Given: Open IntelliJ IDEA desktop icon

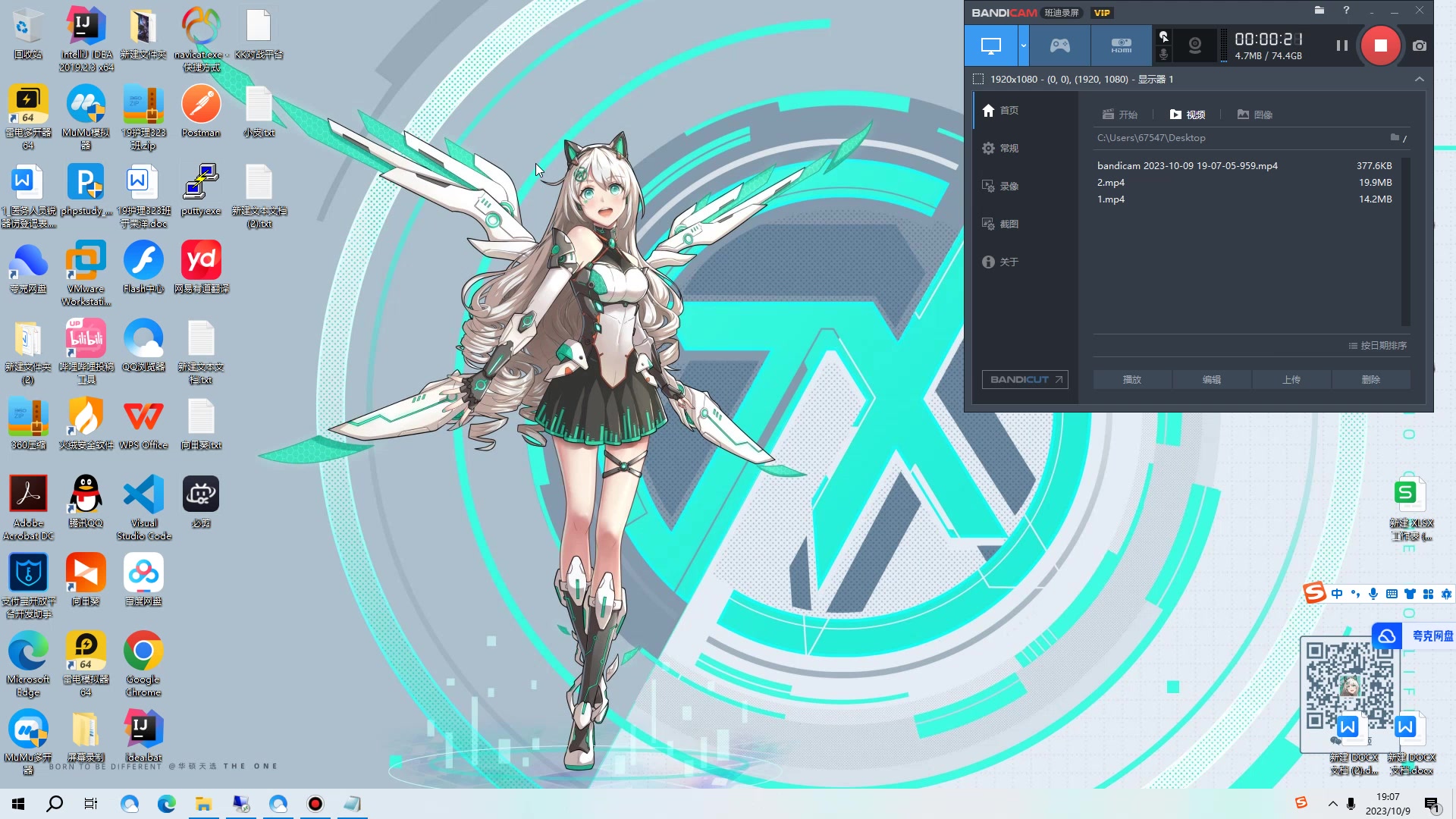Looking at the screenshot, I should tap(86, 39).
